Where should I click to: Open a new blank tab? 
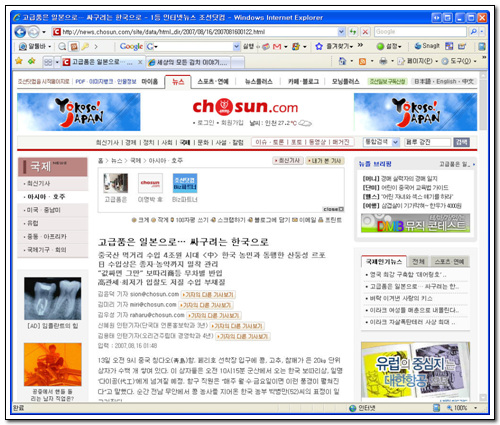(x=237, y=62)
